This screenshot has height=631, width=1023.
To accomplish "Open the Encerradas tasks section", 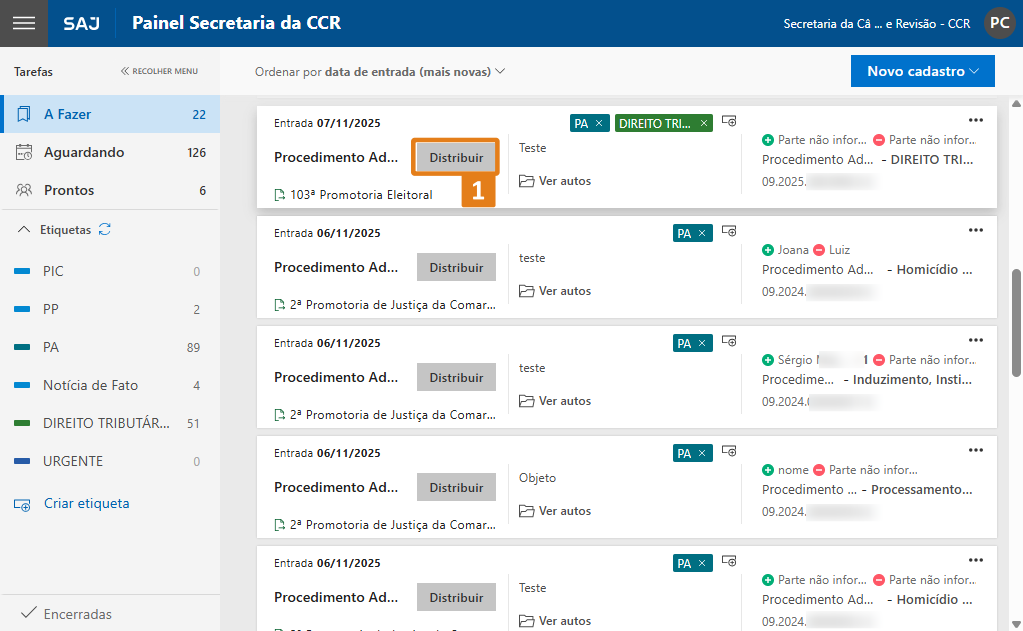I will 77,614.
